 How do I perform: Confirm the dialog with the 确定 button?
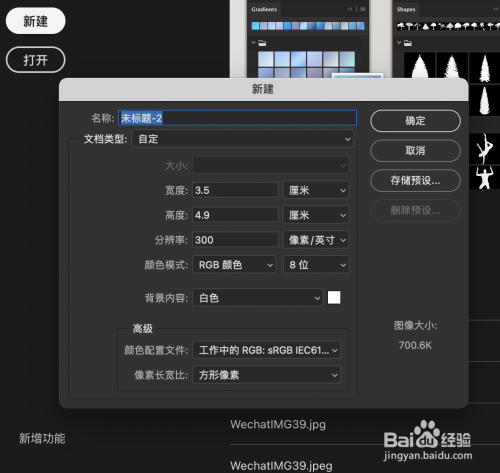point(415,121)
